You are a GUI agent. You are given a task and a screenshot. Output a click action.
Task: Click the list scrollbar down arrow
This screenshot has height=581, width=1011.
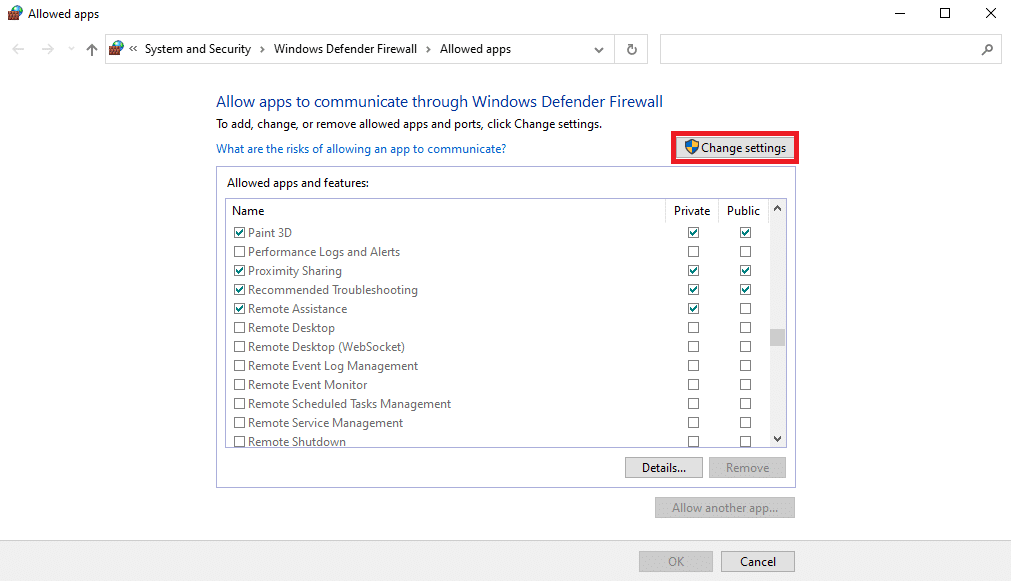(778, 439)
